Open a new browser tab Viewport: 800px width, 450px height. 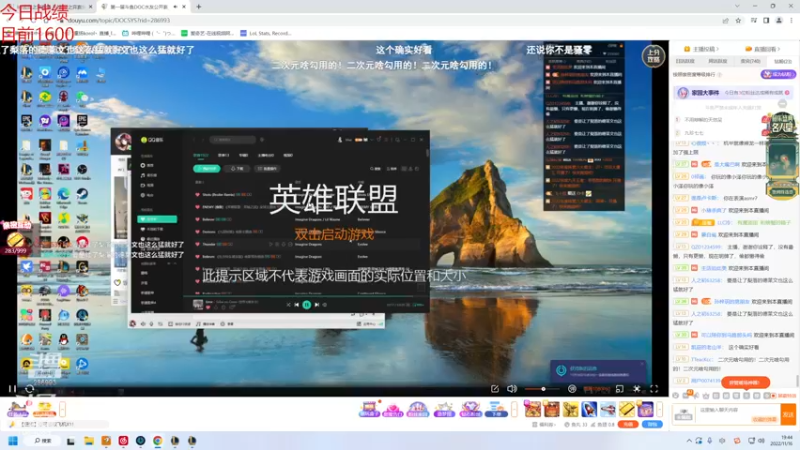pyautogui.click(x=198, y=7)
